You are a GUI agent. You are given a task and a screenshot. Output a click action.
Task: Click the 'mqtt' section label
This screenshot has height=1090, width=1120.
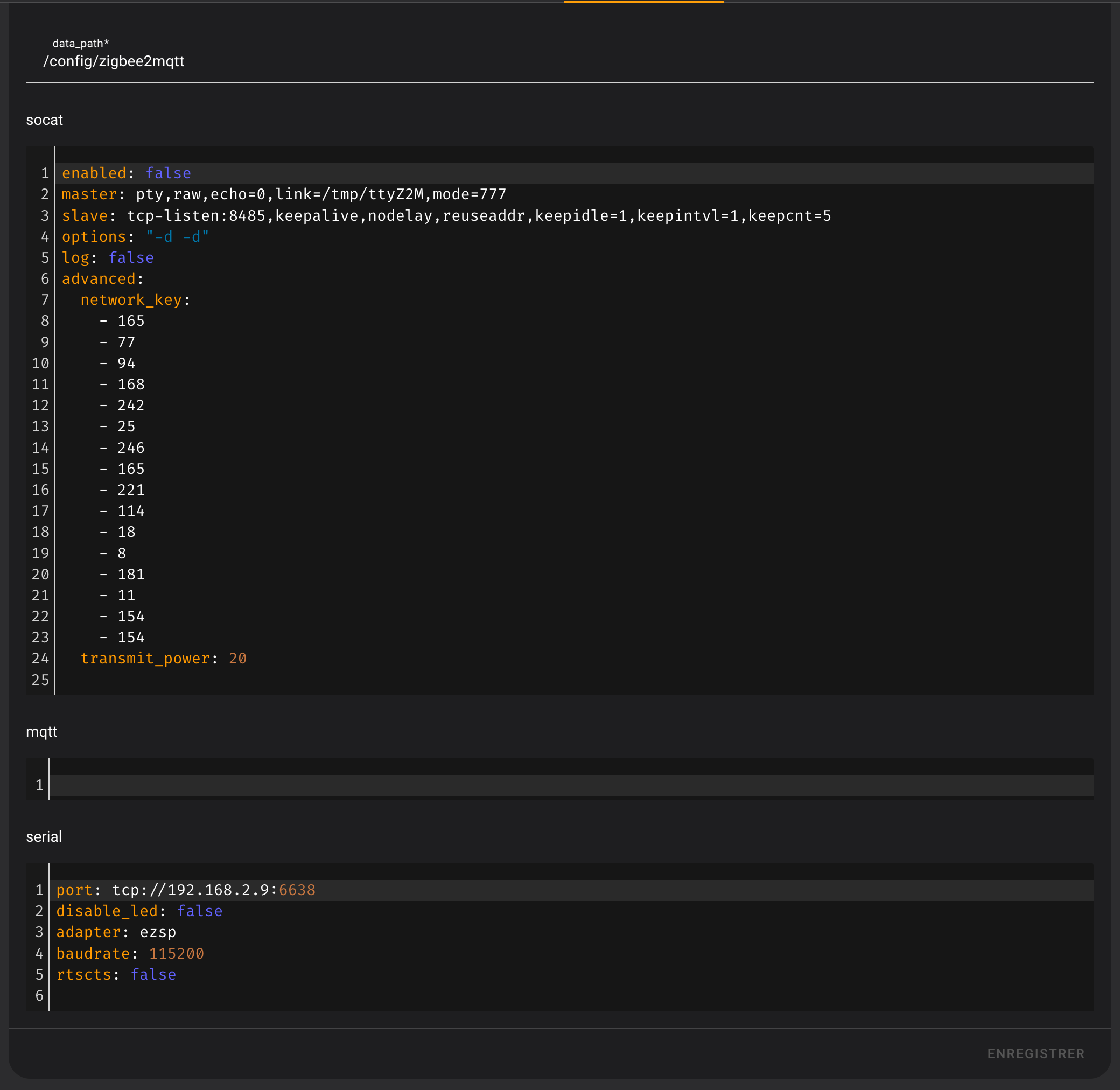pyautogui.click(x=42, y=732)
